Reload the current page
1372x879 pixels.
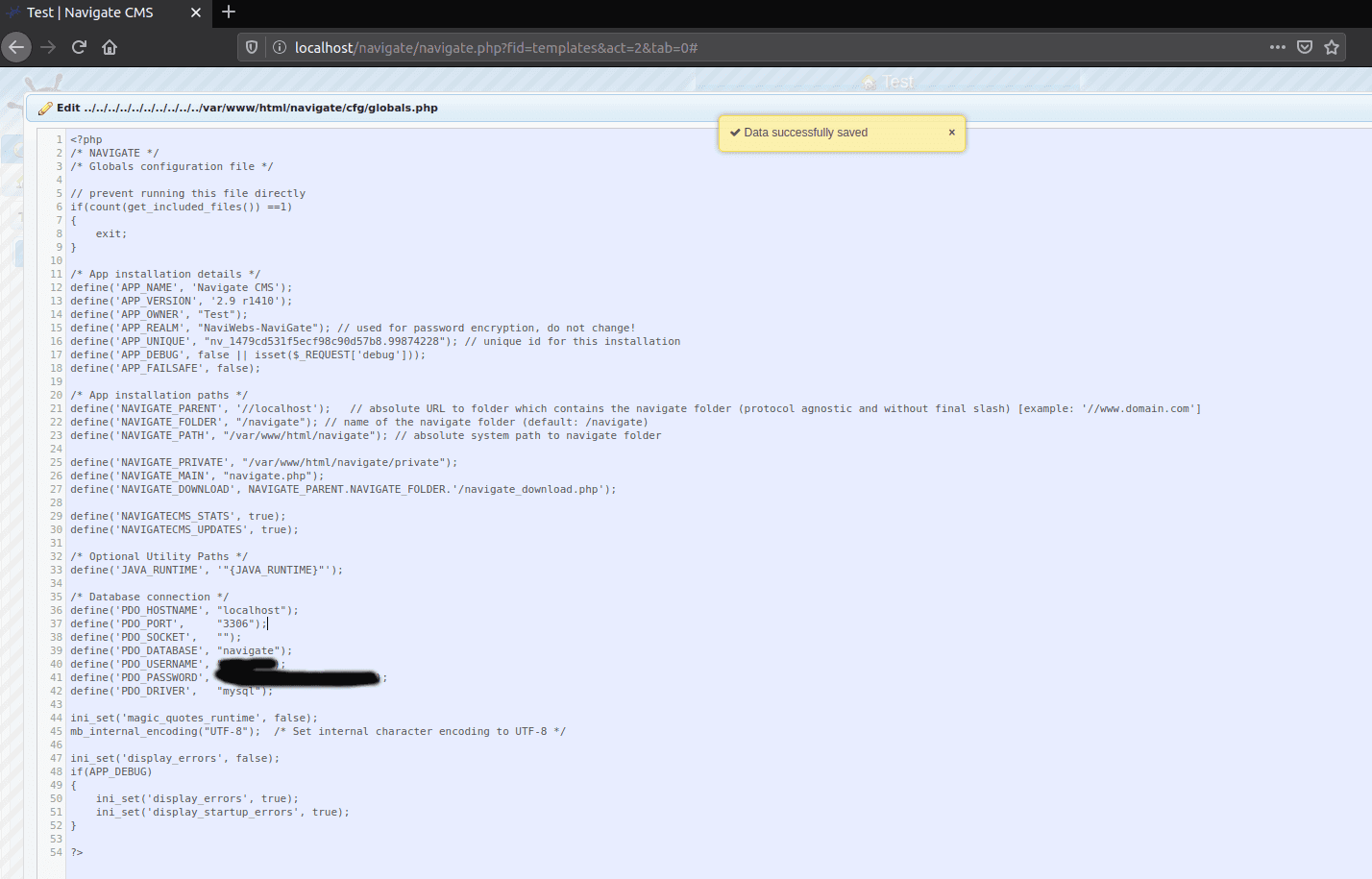pyautogui.click(x=79, y=47)
